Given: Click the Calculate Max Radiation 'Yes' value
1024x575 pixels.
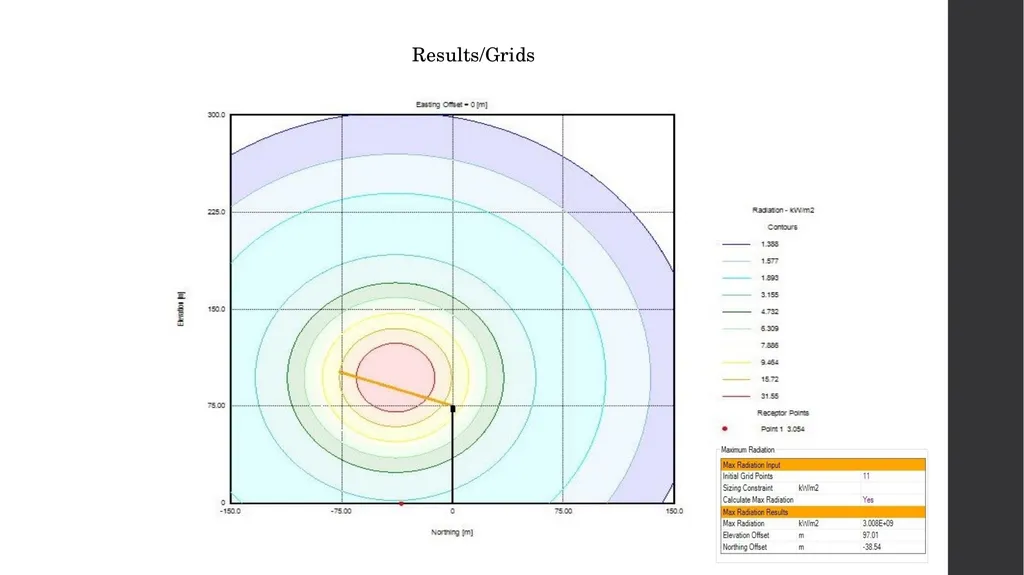Looking at the screenshot, I should click(868, 500).
